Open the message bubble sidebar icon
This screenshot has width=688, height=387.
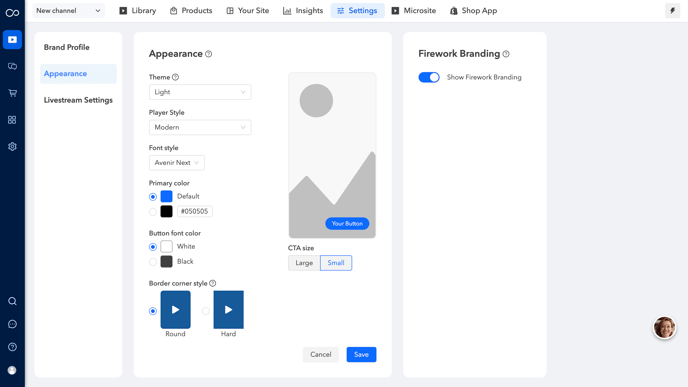point(12,324)
